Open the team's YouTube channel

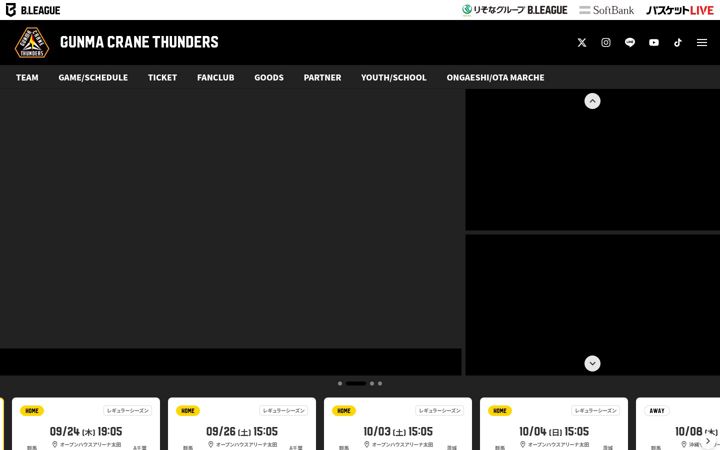[x=654, y=42]
